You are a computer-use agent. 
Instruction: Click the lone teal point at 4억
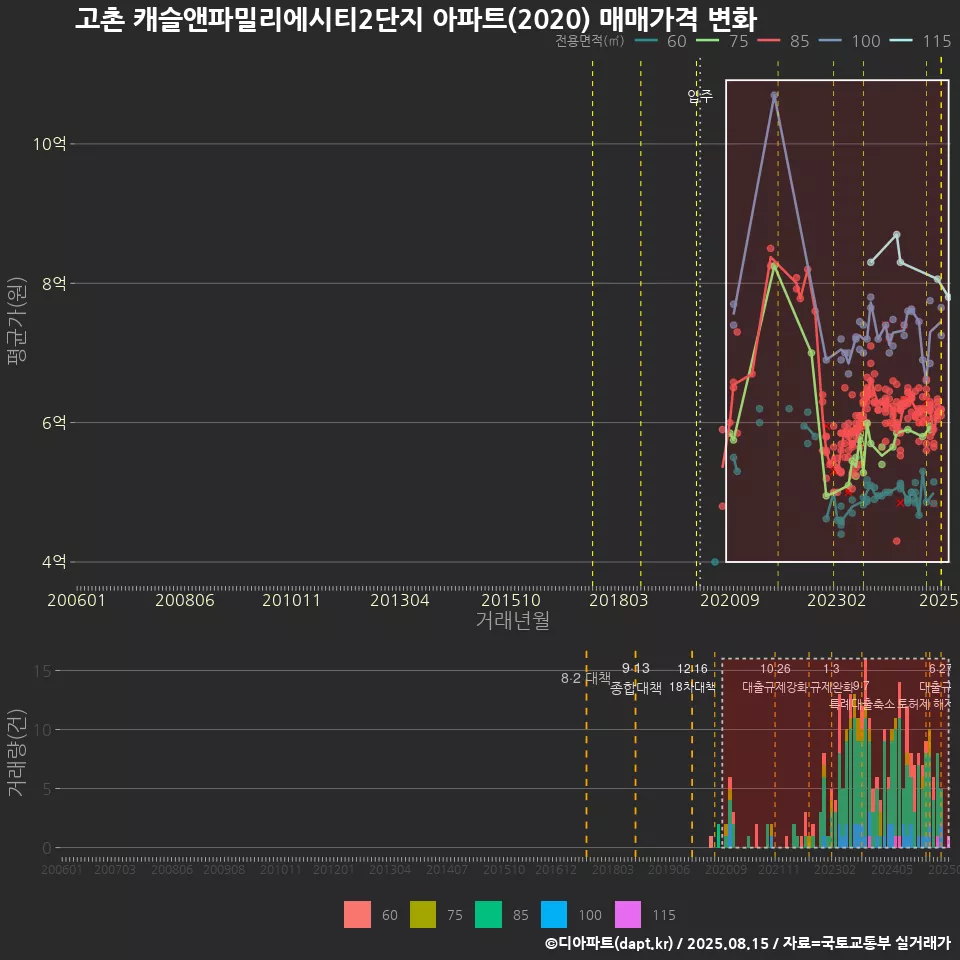point(715,561)
